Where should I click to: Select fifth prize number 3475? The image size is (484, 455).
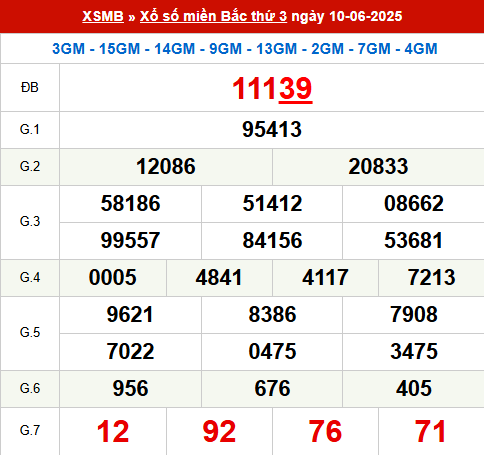coord(414,351)
